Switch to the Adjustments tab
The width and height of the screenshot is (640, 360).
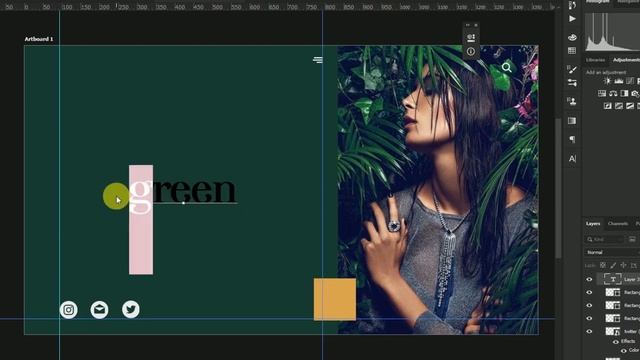tap(626, 60)
